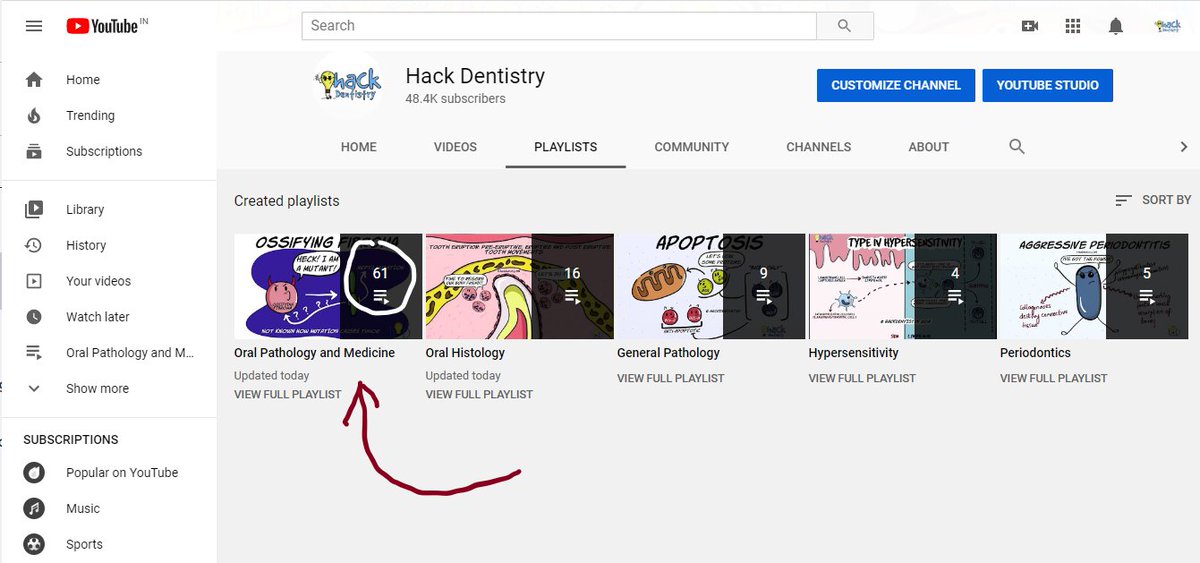Open the Ossifying Fibroma playlist thumbnail
Screen dimensions: 1200x563
coord(328,286)
